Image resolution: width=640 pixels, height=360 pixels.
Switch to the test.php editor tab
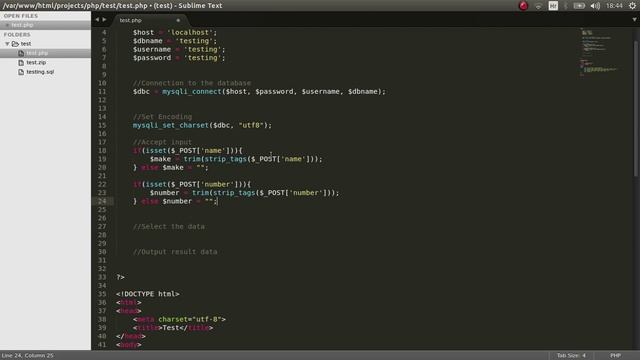pos(149,20)
